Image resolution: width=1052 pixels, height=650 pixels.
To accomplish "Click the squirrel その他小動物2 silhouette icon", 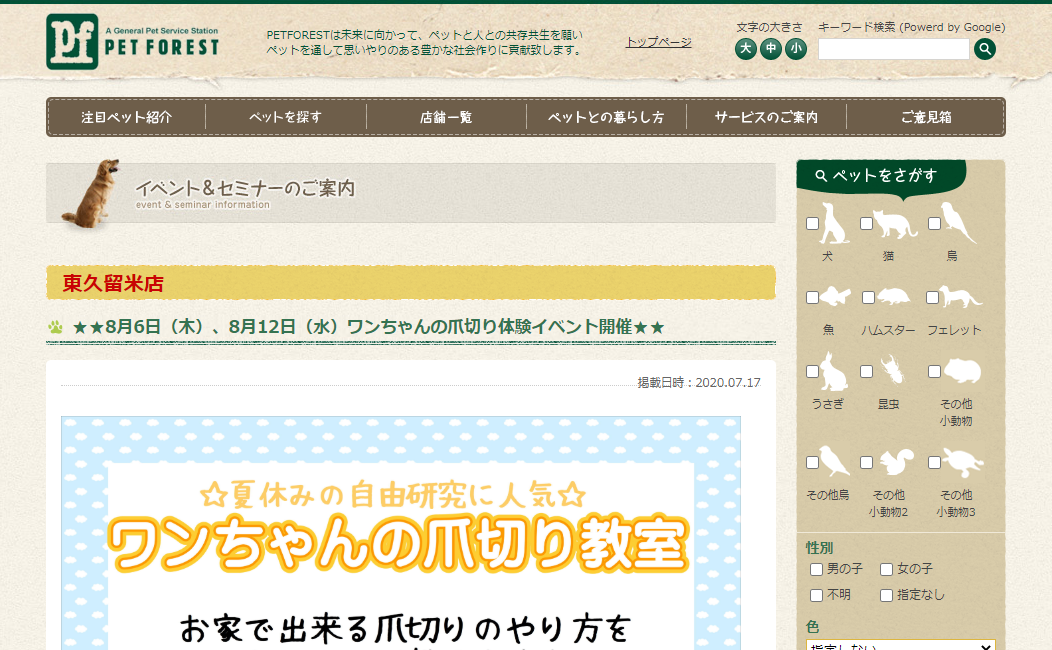I will click(x=897, y=461).
